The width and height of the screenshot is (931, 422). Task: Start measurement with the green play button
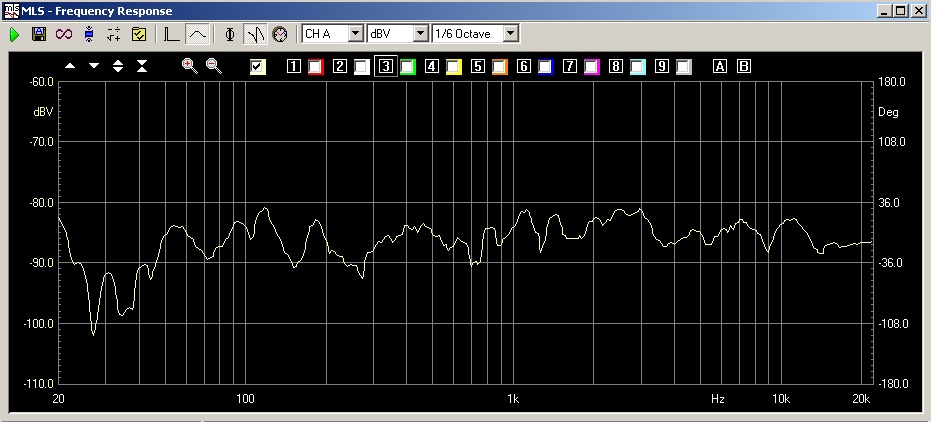coord(15,34)
